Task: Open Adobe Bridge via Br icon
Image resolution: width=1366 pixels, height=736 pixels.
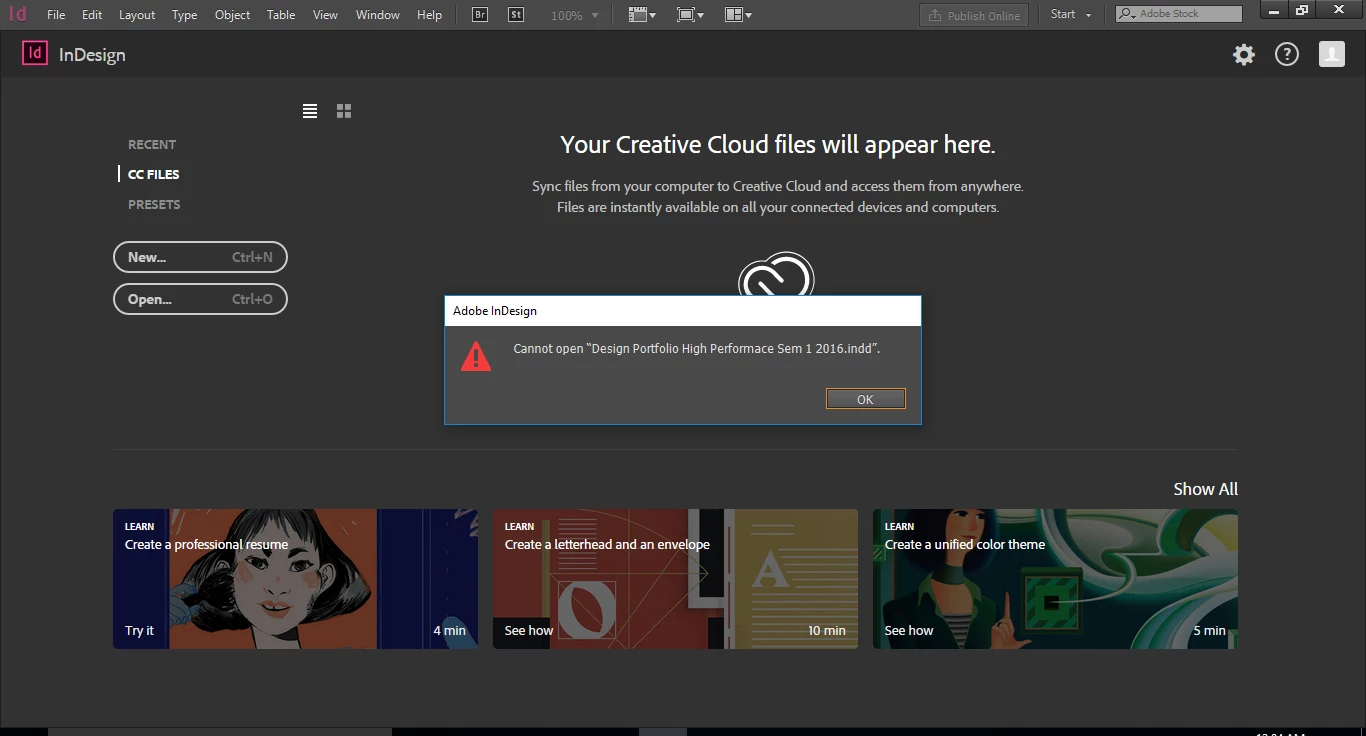Action: click(480, 15)
